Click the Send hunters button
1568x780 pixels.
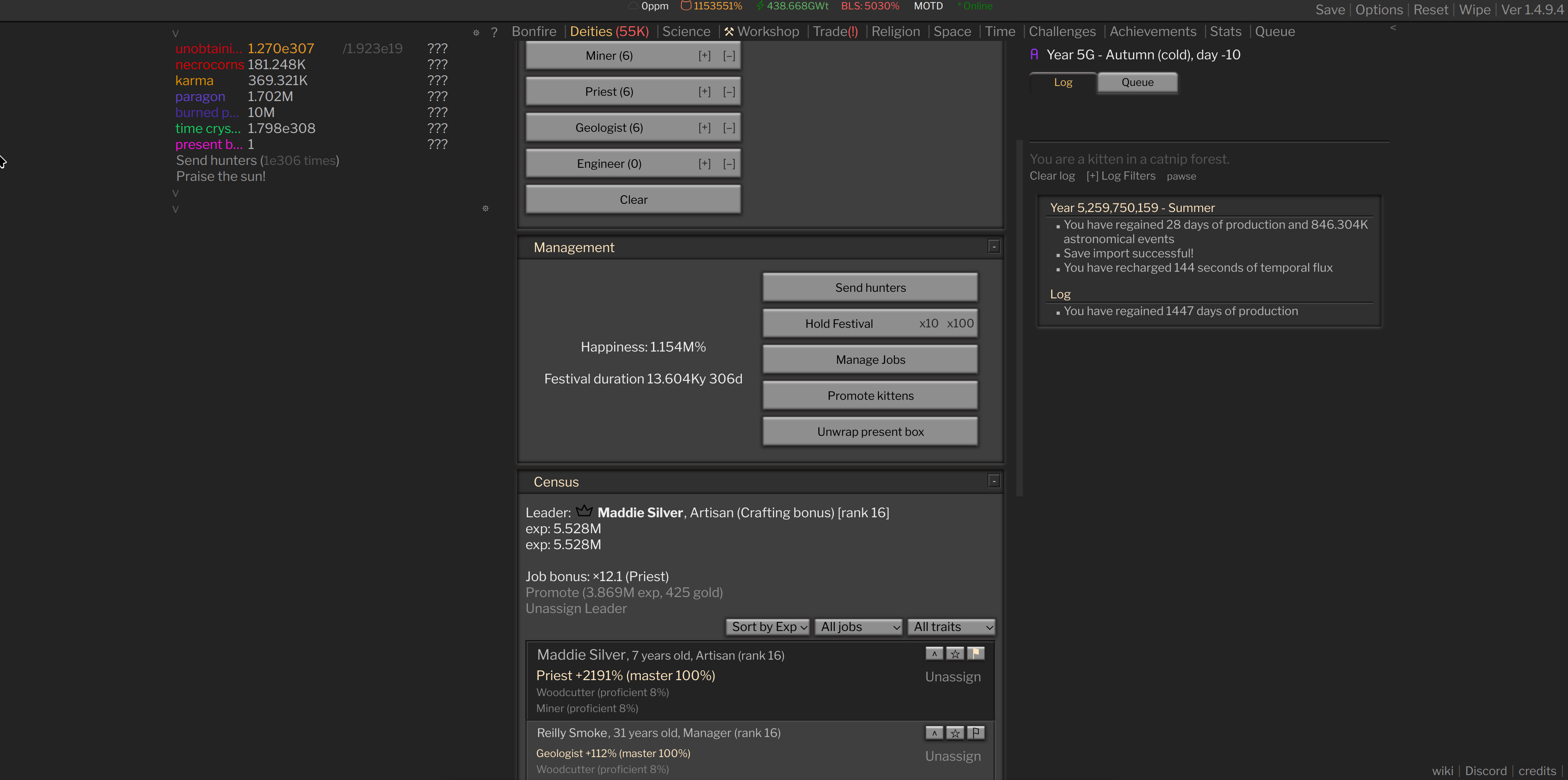point(870,287)
